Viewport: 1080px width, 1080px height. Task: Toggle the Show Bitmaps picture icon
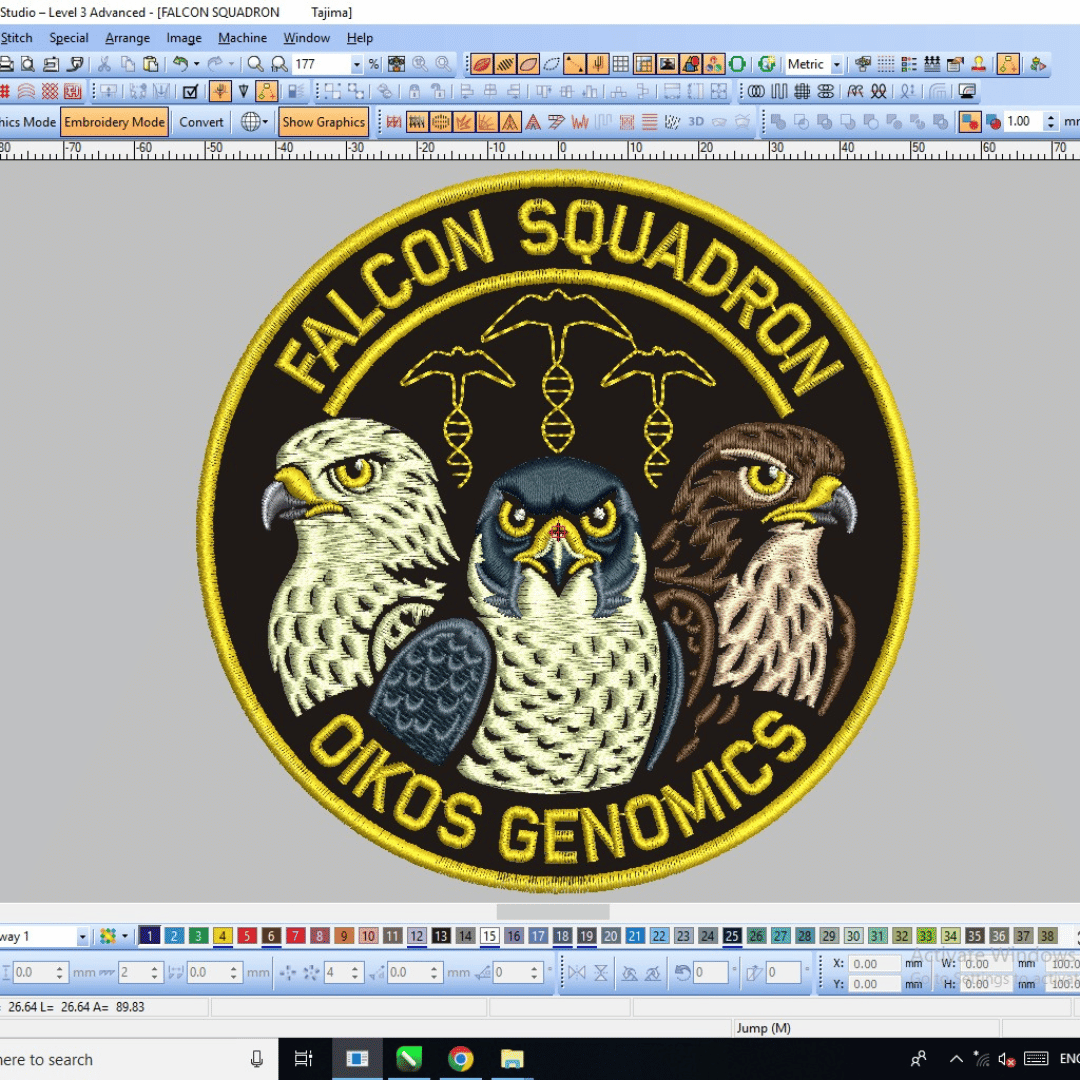click(667, 64)
